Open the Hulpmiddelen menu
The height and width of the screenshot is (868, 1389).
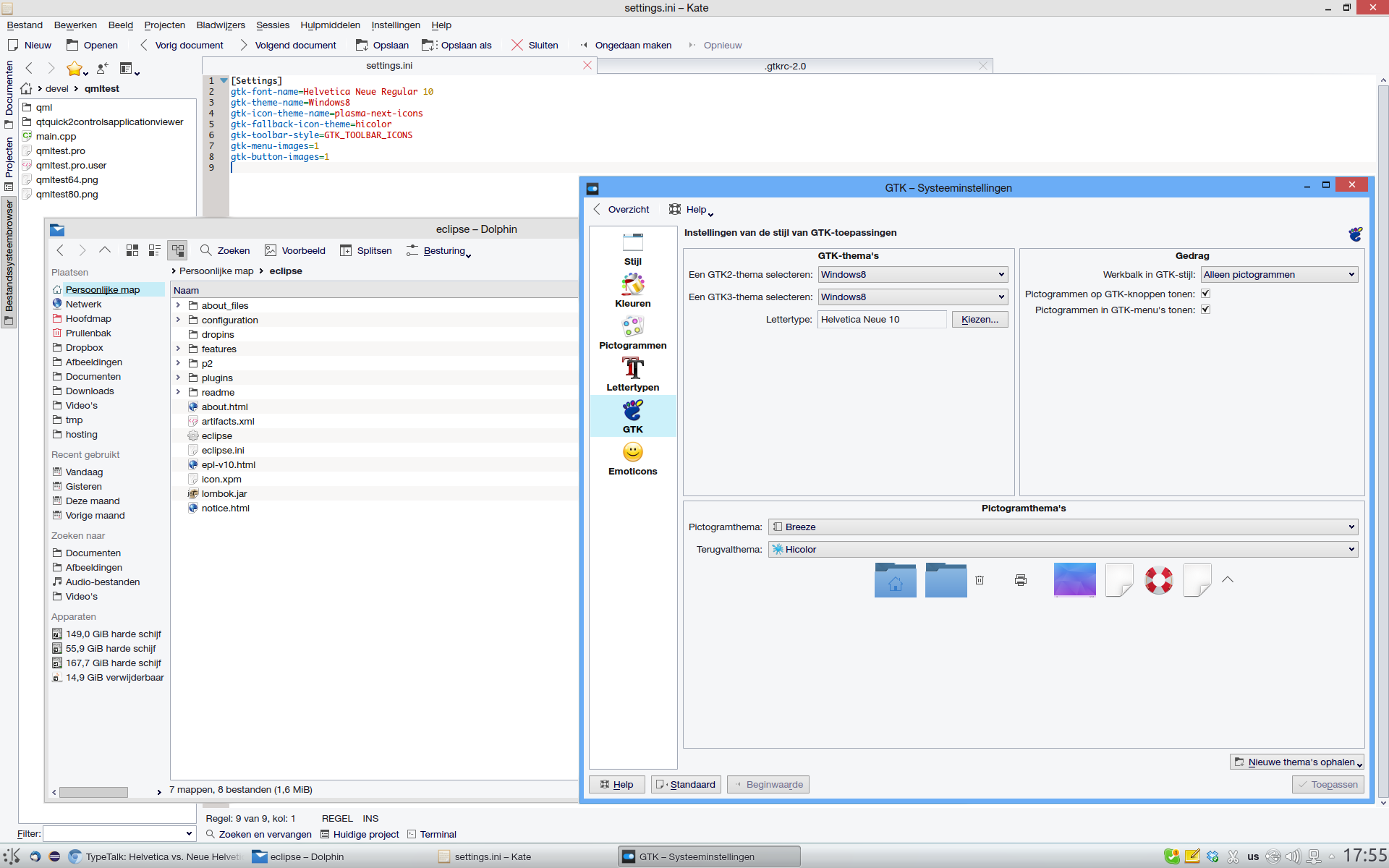click(330, 25)
